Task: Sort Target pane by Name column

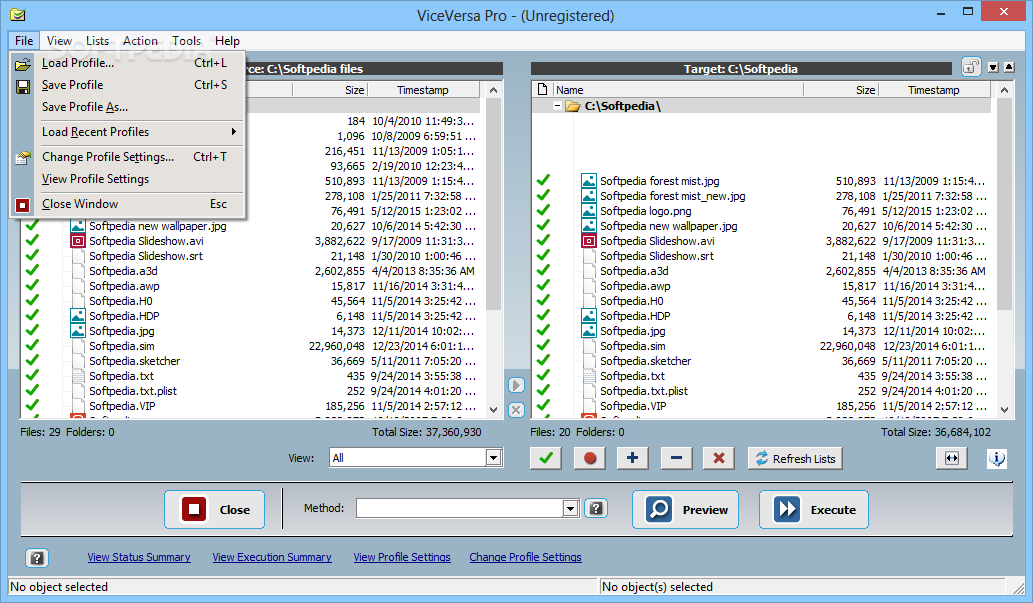Action: [x=678, y=90]
